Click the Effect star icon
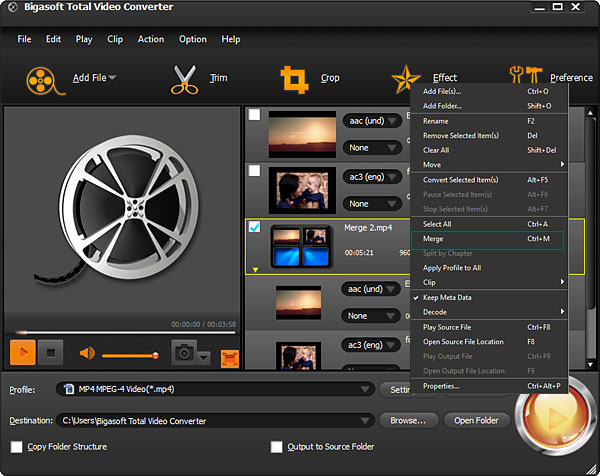600x476 pixels. pos(405,80)
